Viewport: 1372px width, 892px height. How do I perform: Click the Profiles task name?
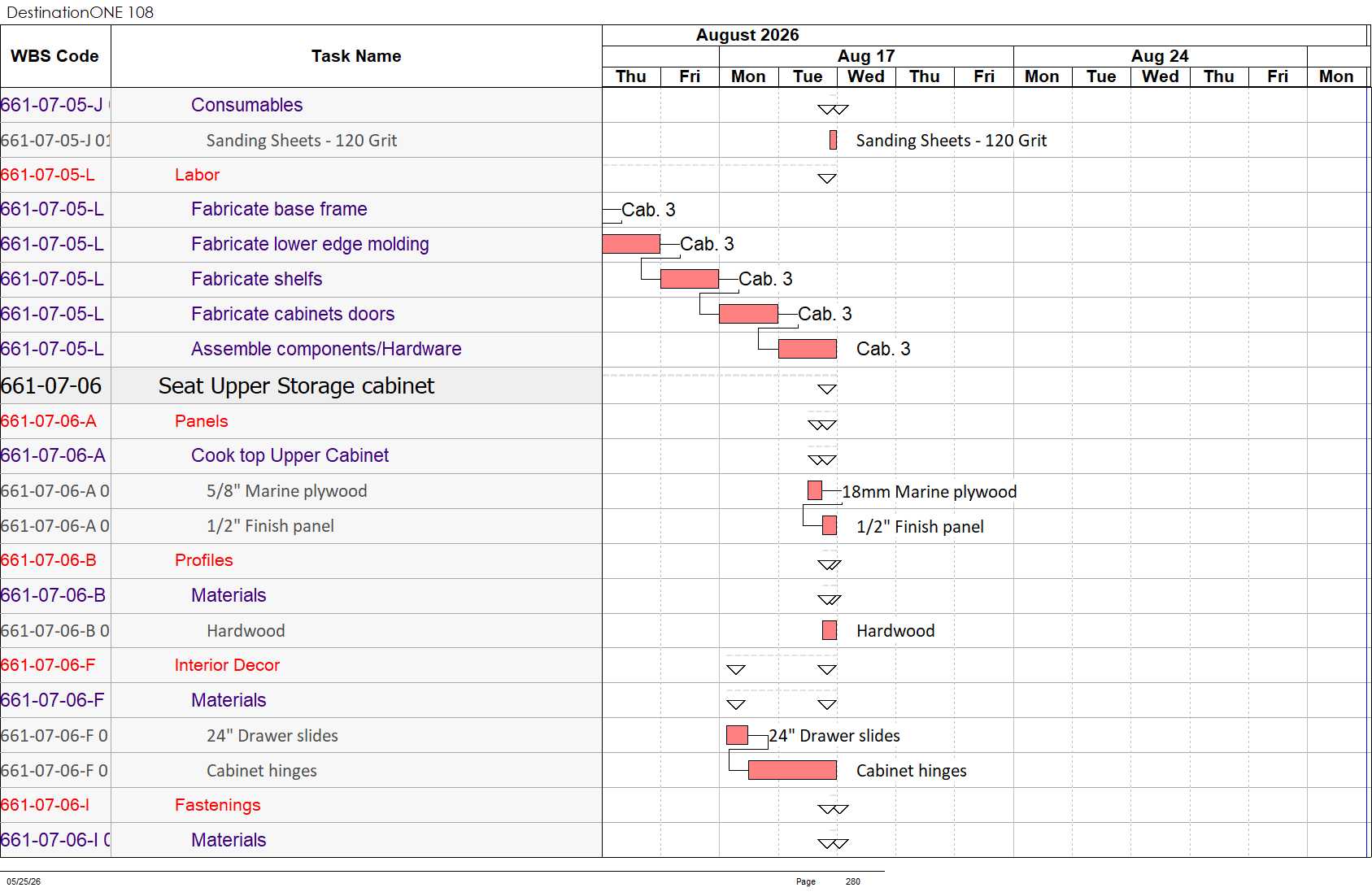point(203,560)
